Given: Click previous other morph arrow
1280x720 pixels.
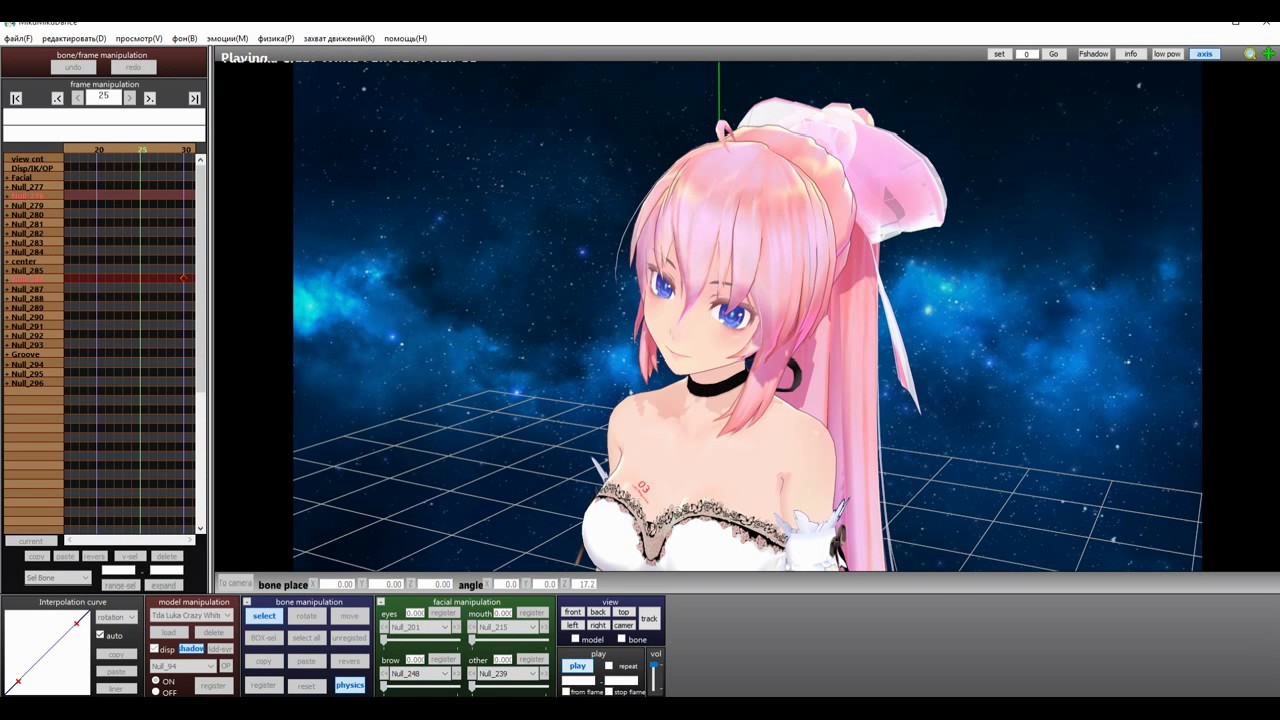Looking at the screenshot, I should (472, 674).
